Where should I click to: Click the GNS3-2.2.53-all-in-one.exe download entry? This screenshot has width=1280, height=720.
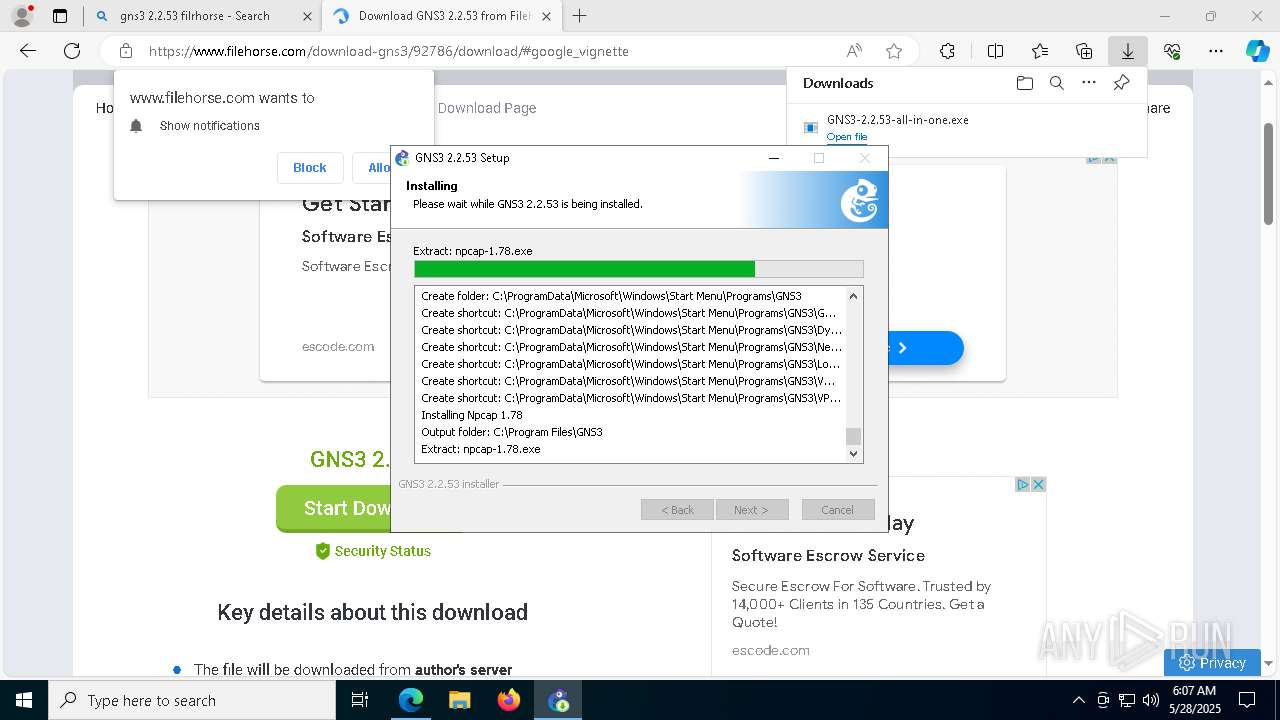[897, 120]
